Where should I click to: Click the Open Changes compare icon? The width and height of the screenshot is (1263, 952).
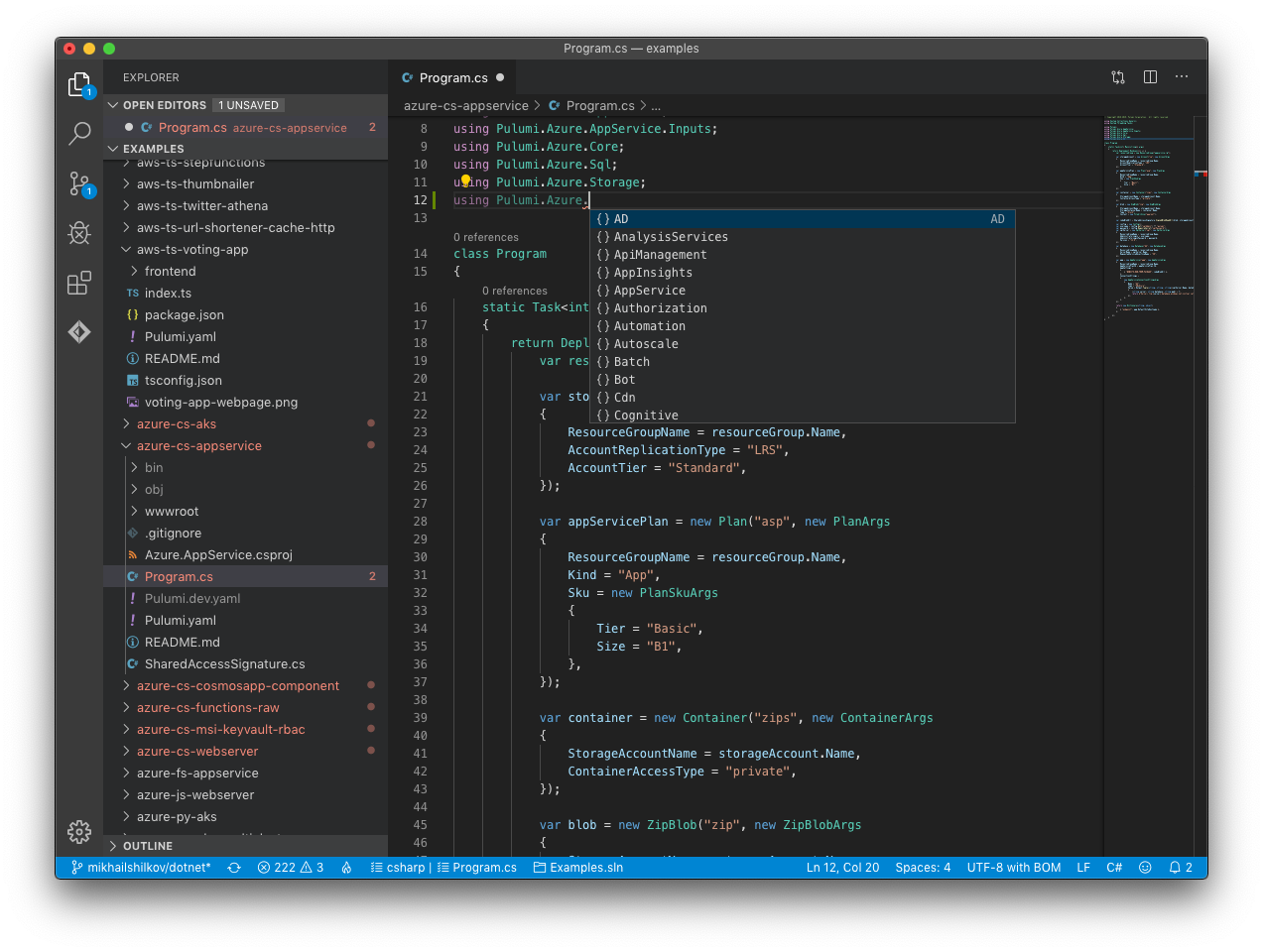(1118, 76)
